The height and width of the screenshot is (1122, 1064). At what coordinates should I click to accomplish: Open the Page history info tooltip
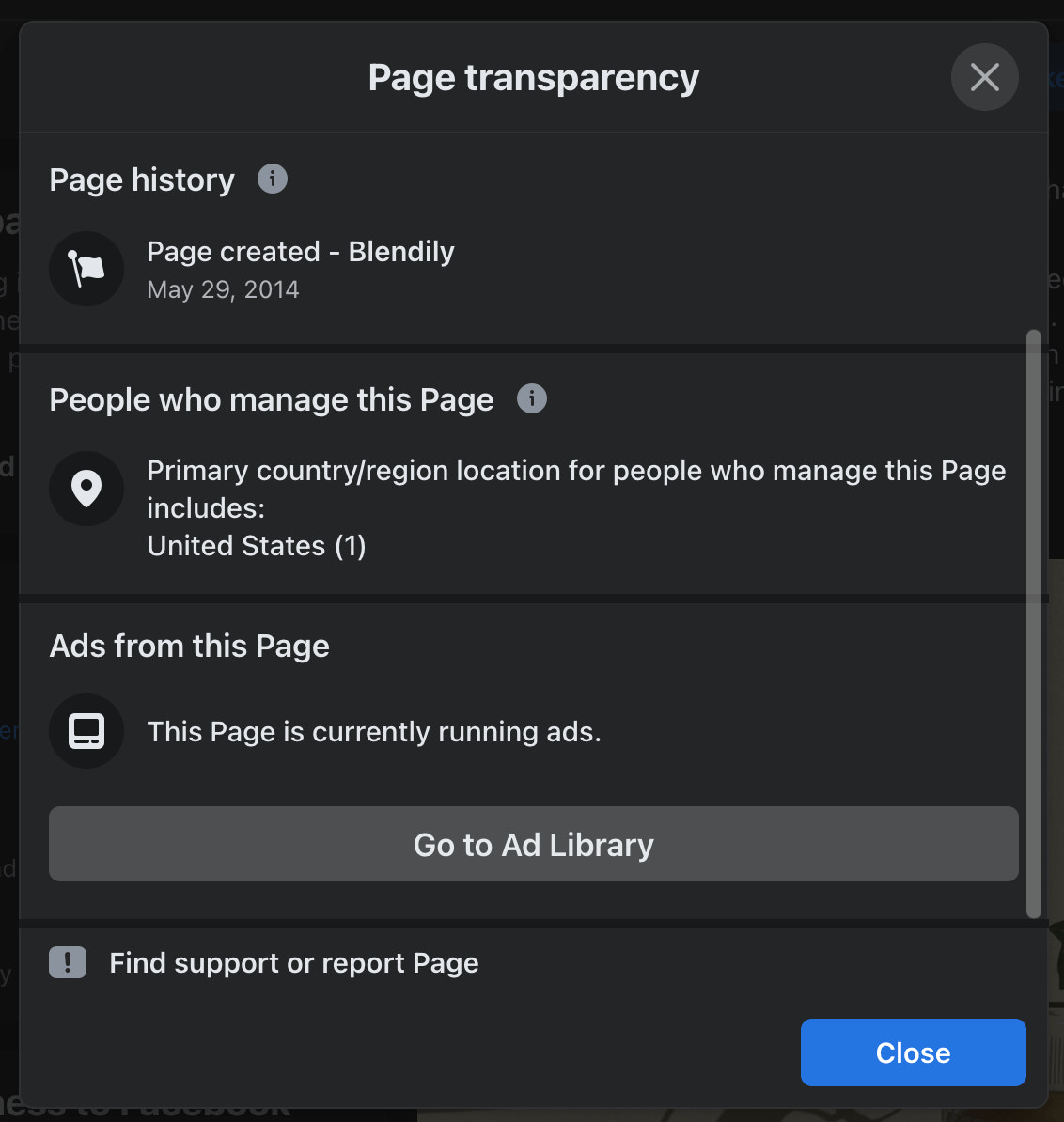pos(272,179)
